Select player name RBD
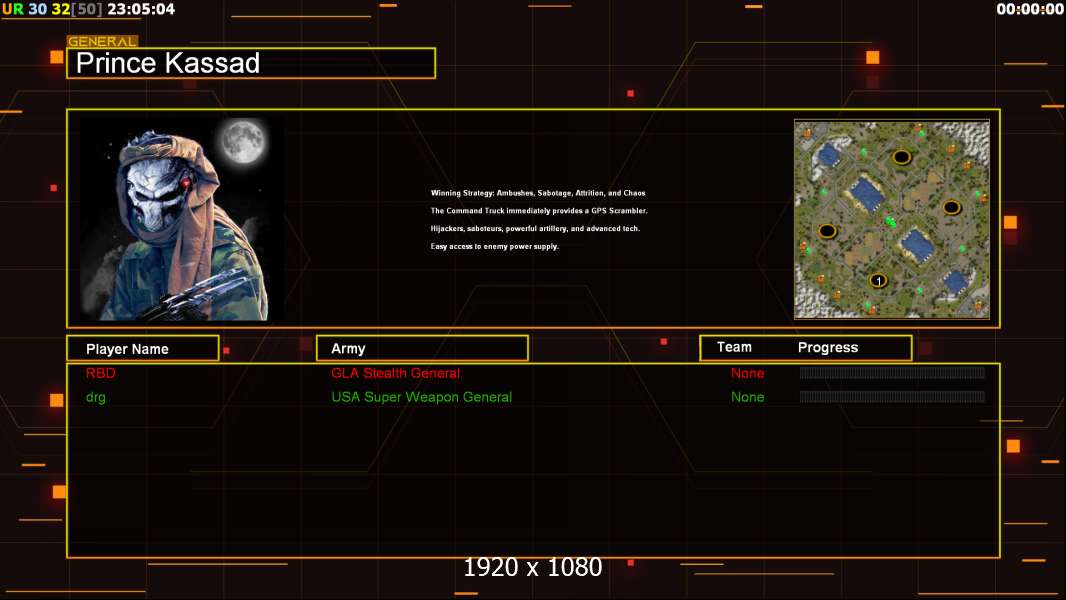The width and height of the screenshot is (1066, 600). coord(101,373)
